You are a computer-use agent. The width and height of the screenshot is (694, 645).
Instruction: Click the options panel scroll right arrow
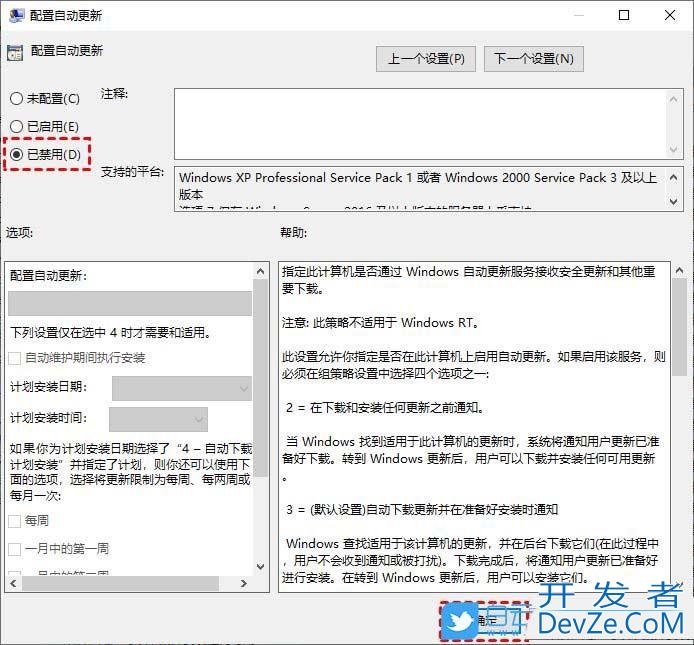[243, 583]
